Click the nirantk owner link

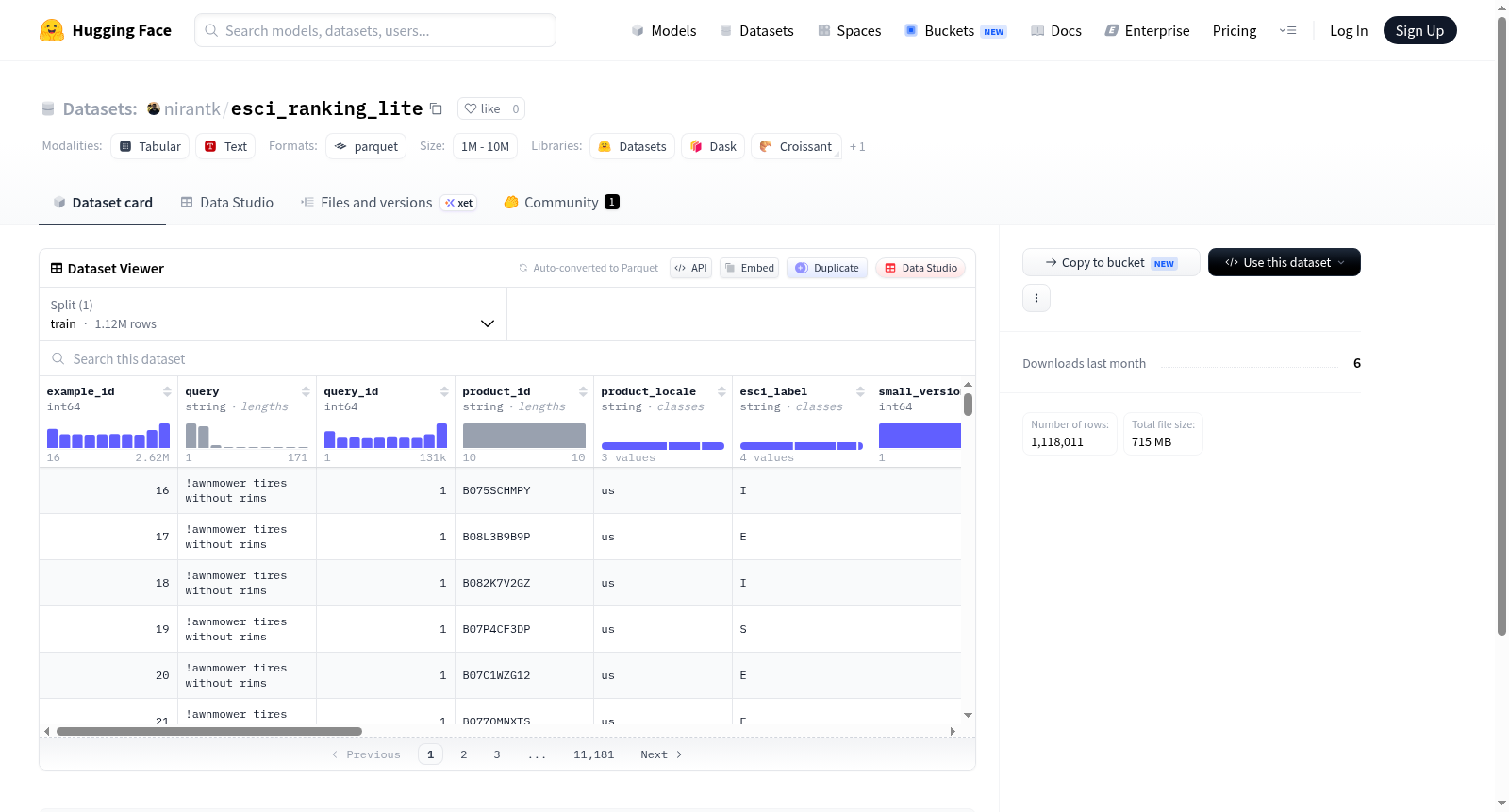point(192,108)
